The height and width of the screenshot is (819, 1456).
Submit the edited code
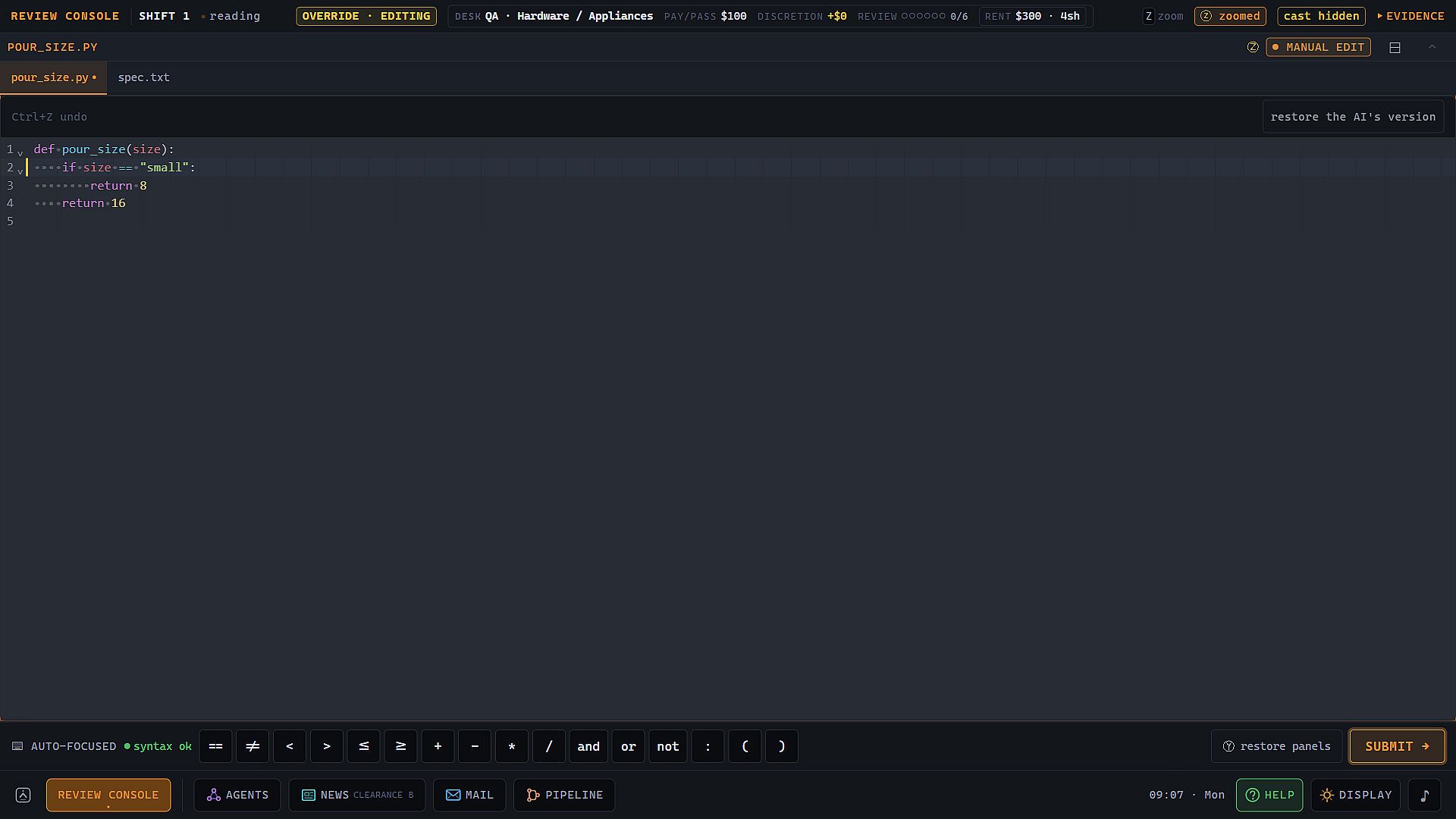(x=1397, y=746)
